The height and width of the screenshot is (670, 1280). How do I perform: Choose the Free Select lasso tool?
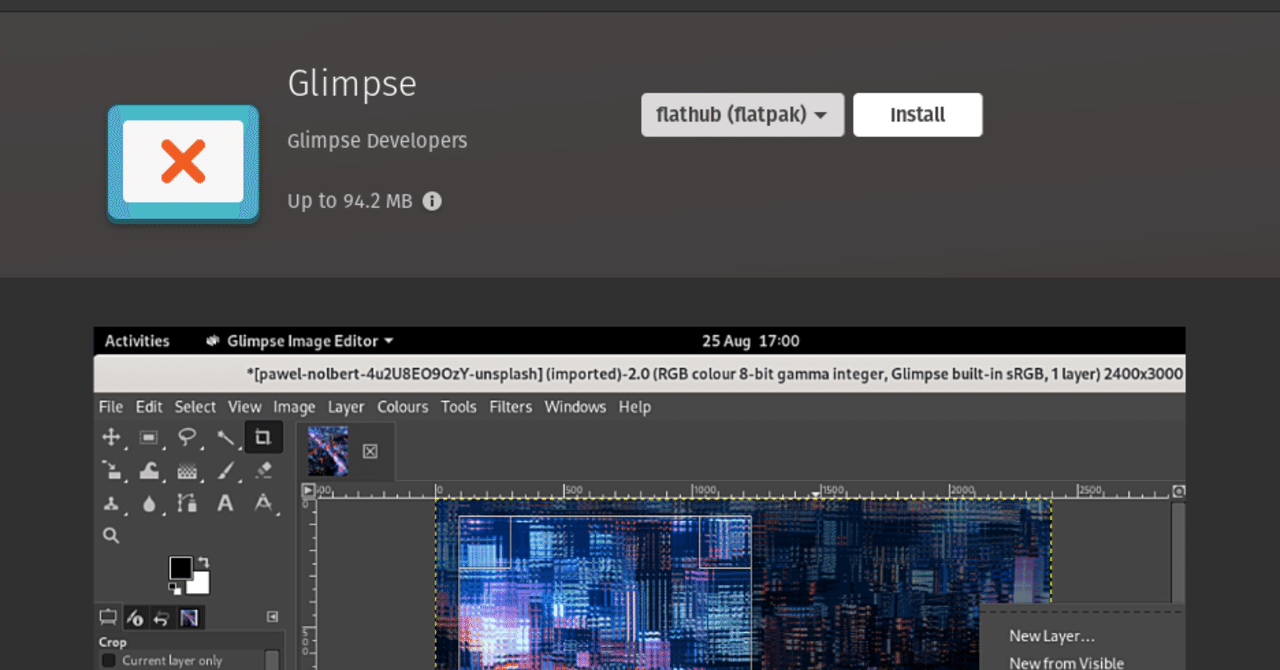[x=188, y=438]
